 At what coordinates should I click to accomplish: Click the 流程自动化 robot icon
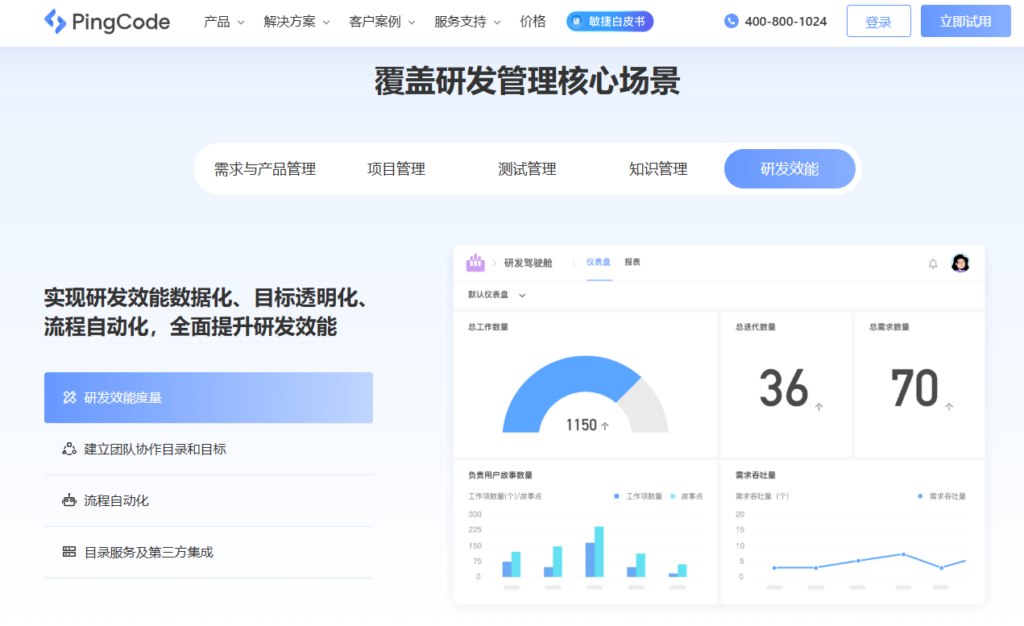(x=69, y=500)
